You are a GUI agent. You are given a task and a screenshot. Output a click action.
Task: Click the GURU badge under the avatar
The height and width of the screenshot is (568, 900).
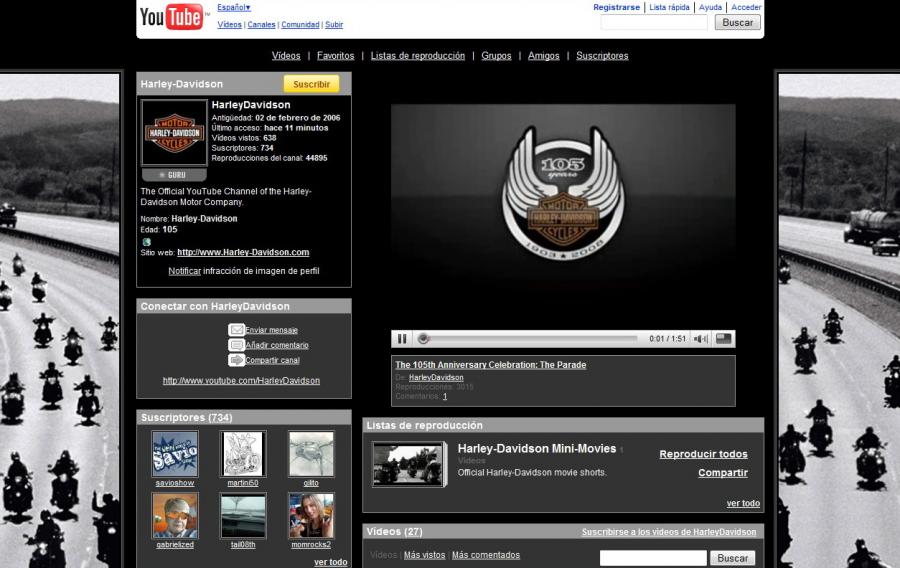click(174, 174)
